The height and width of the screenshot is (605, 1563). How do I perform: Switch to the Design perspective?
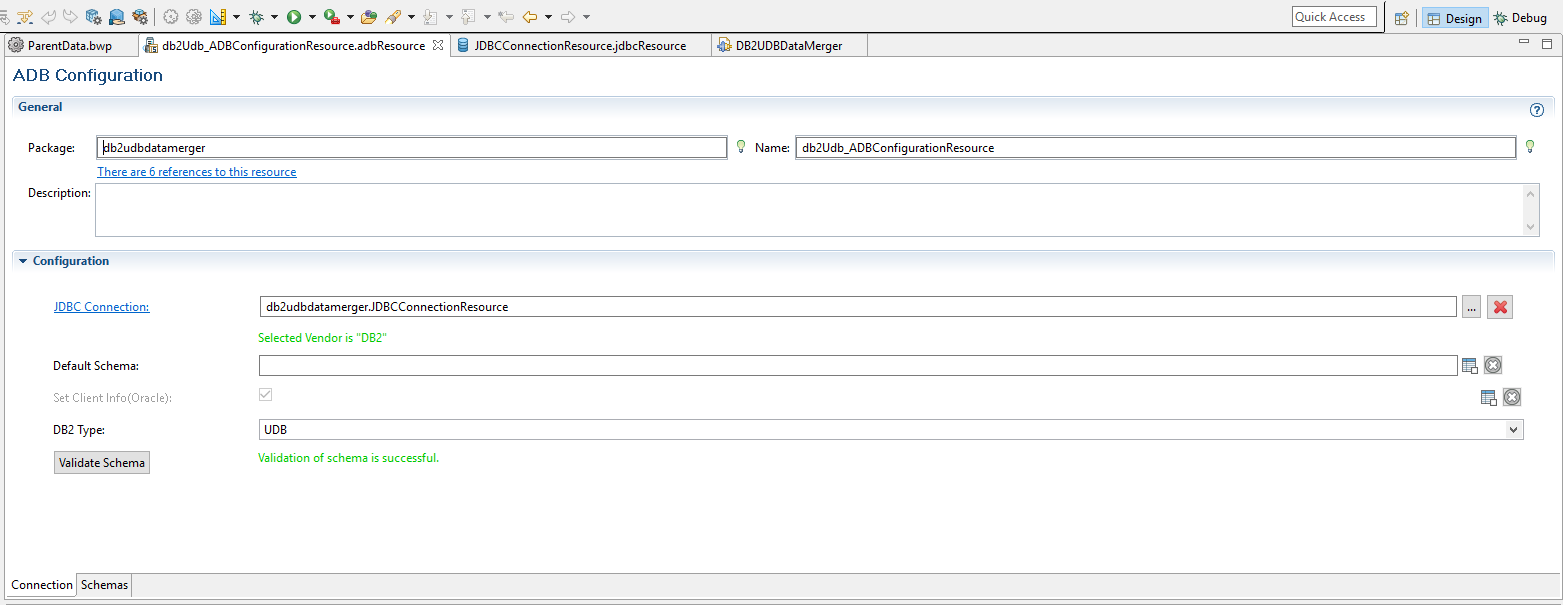[1455, 18]
